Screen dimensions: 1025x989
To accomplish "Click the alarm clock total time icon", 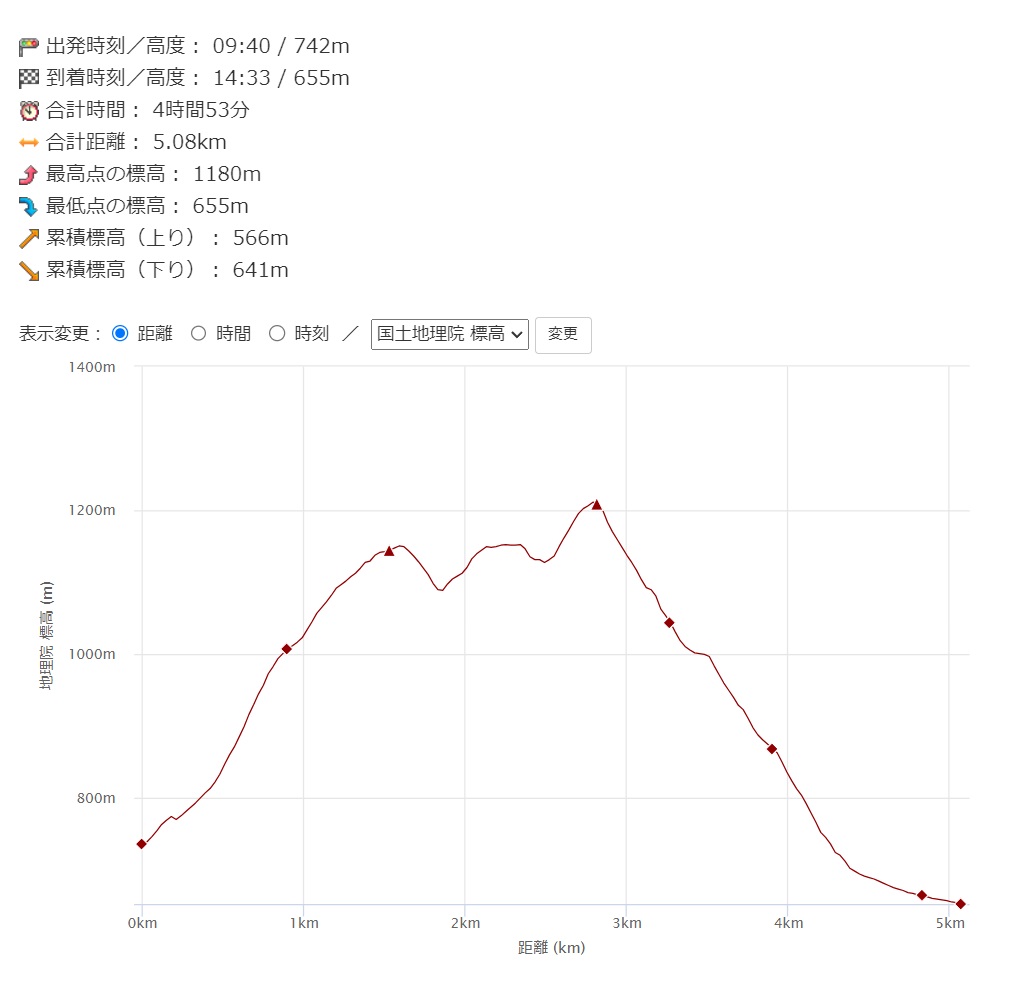I will click(x=28, y=111).
